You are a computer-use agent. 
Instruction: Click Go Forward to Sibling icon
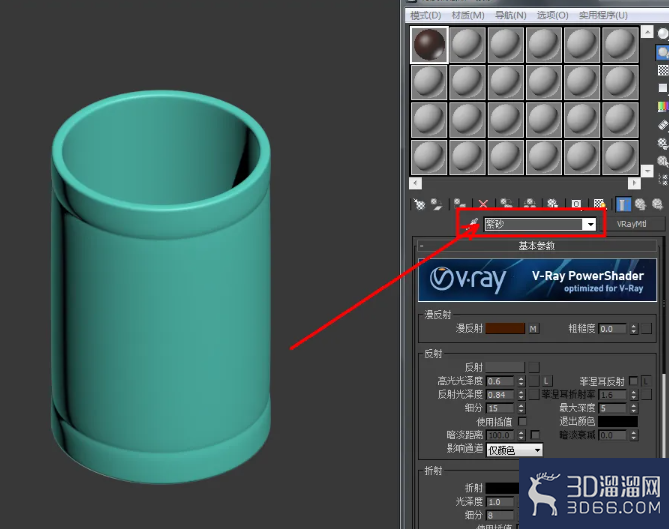pyautogui.click(x=657, y=204)
